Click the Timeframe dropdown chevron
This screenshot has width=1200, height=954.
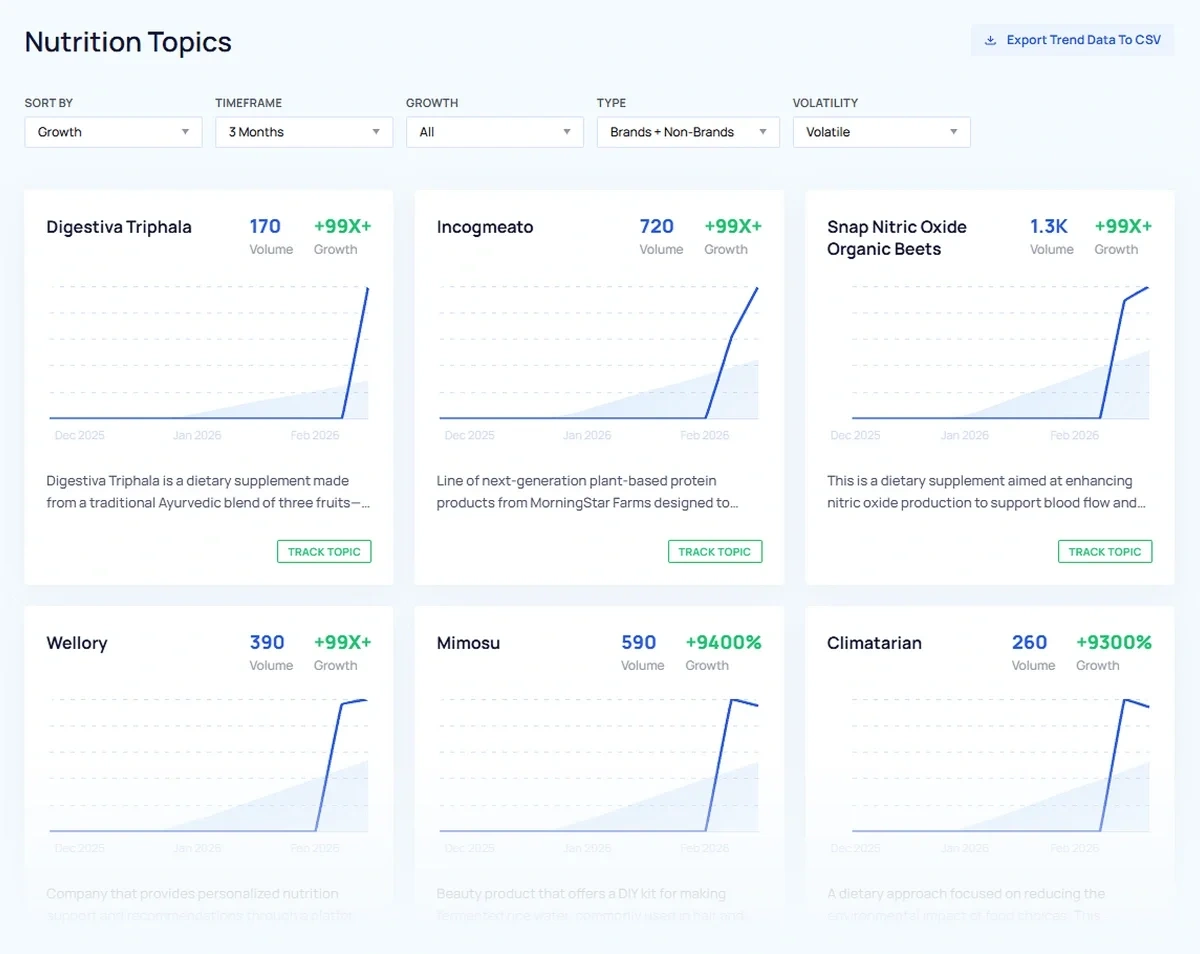[x=375, y=131]
